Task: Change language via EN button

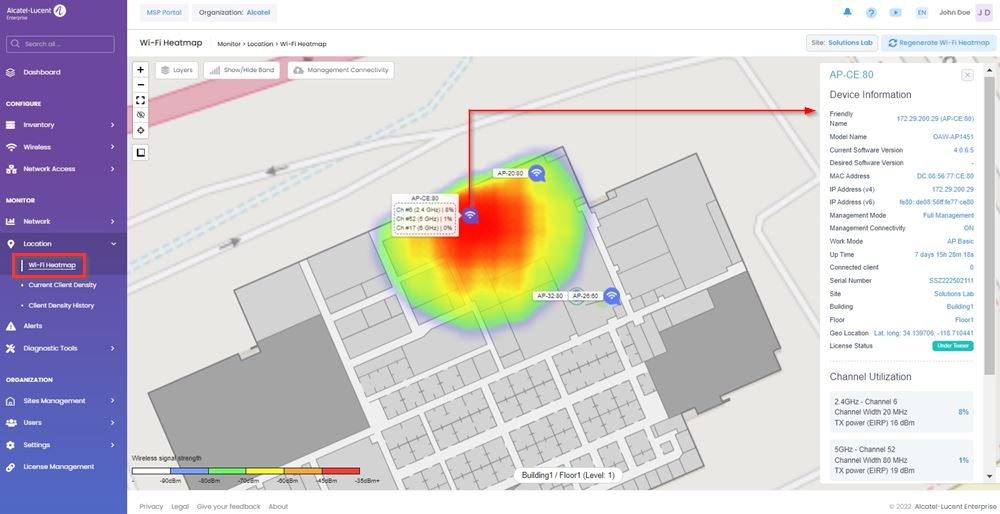Action: pos(922,12)
